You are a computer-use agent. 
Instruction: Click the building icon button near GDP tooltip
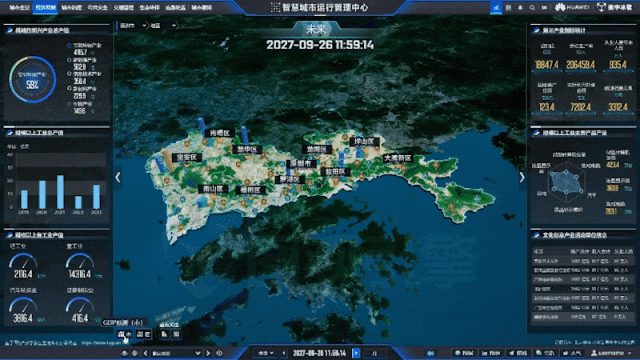pos(164,334)
